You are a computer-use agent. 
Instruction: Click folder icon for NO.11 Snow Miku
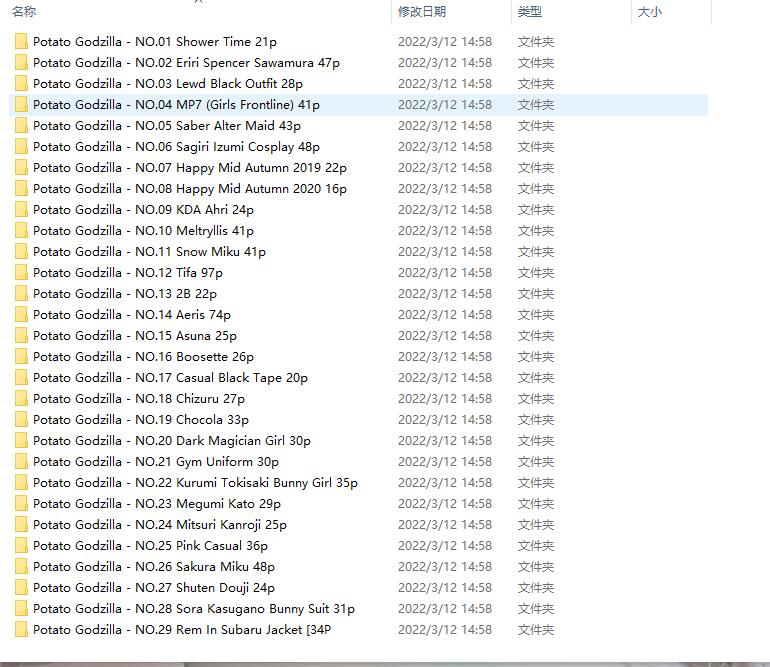click(x=21, y=251)
